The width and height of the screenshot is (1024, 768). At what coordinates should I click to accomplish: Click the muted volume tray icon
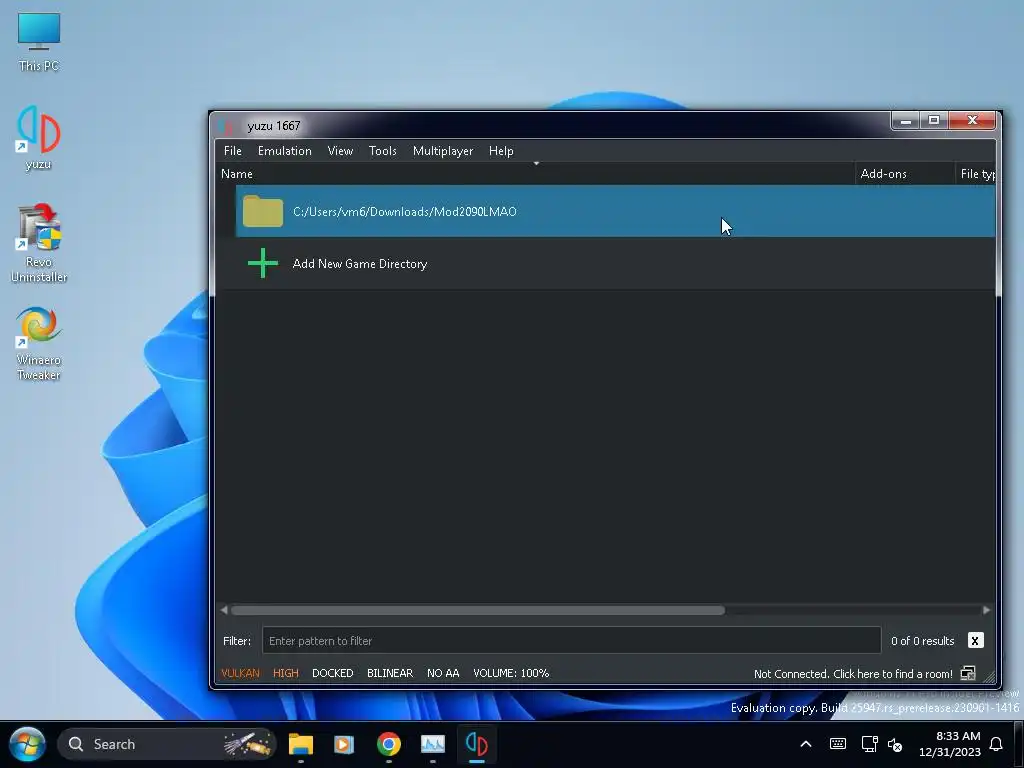tap(895, 744)
